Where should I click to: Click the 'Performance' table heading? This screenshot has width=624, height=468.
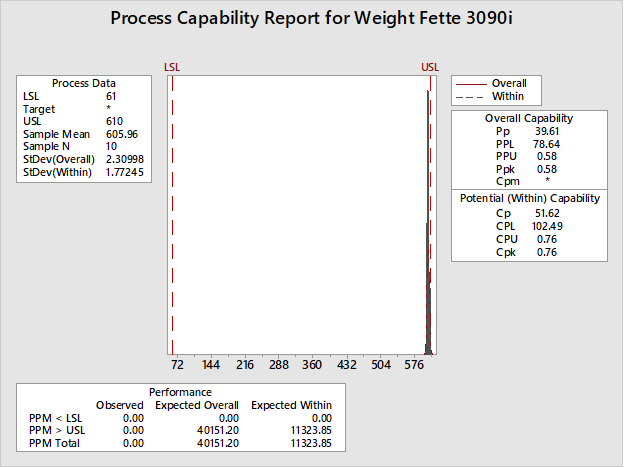(180, 392)
